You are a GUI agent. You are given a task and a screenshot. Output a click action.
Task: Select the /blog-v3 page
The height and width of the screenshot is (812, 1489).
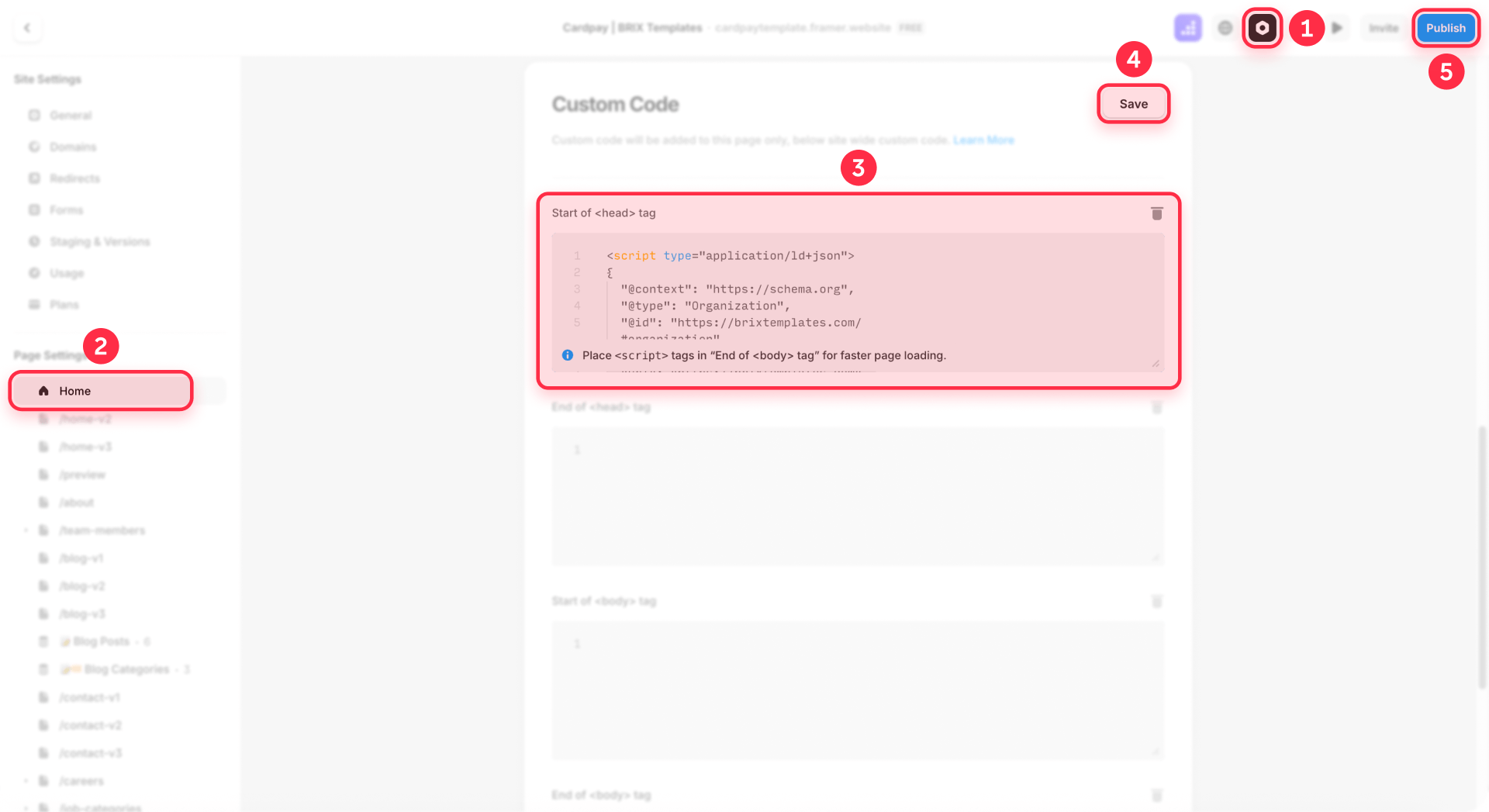[x=82, y=613]
